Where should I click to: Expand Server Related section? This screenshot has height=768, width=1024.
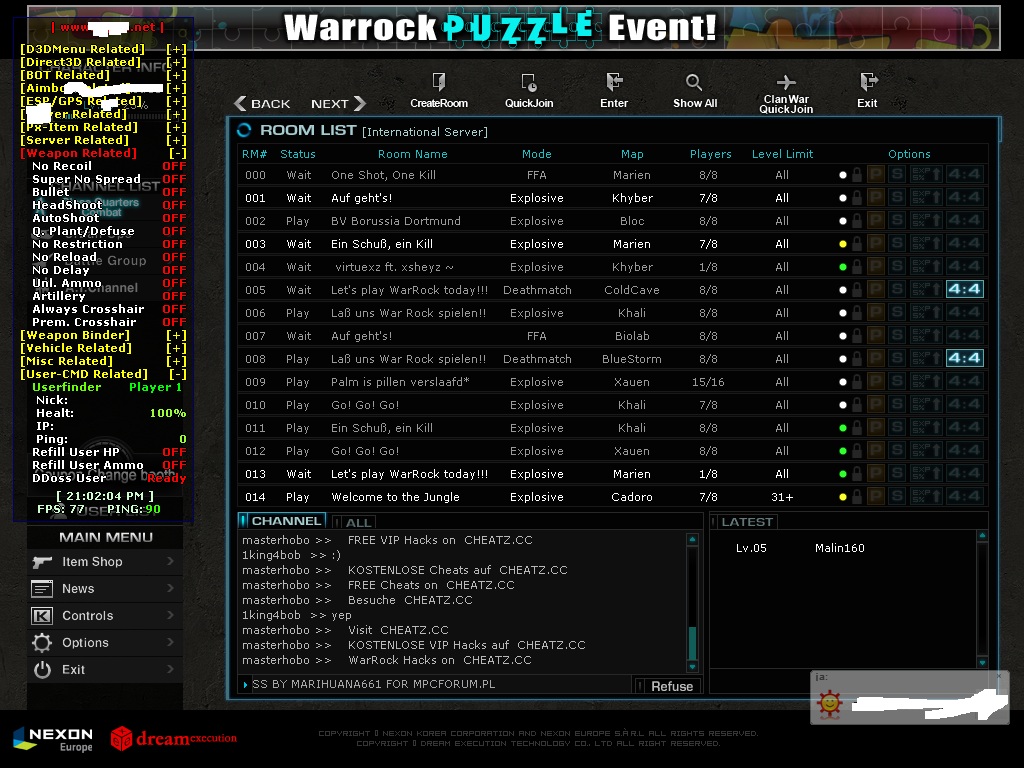pyautogui.click(x=176, y=140)
